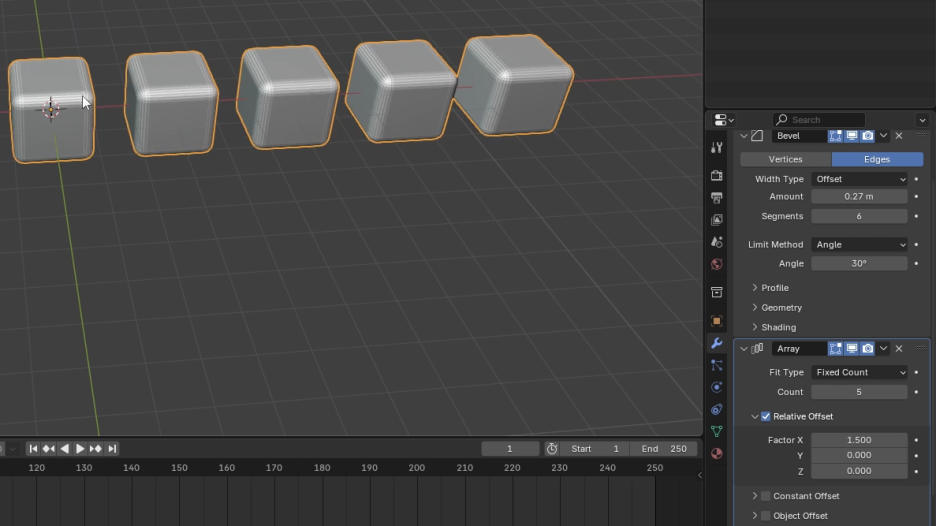Open the Render properties tab
The height and width of the screenshot is (526, 936).
pyautogui.click(x=717, y=176)
